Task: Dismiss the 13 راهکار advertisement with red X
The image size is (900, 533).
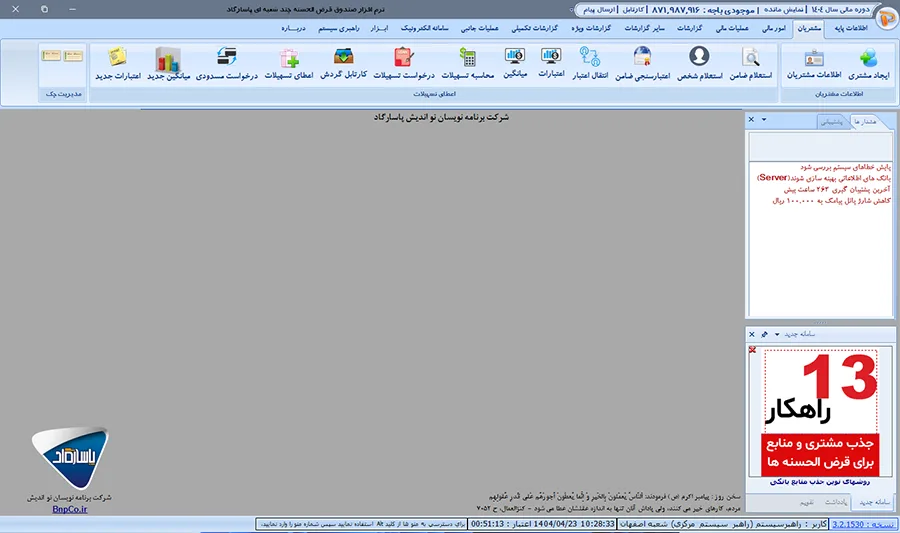Action: (752, 349)
